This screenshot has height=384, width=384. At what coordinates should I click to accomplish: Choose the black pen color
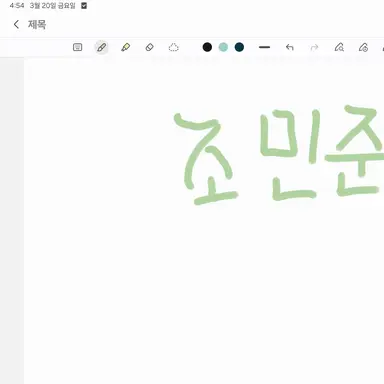click(207, 47)
